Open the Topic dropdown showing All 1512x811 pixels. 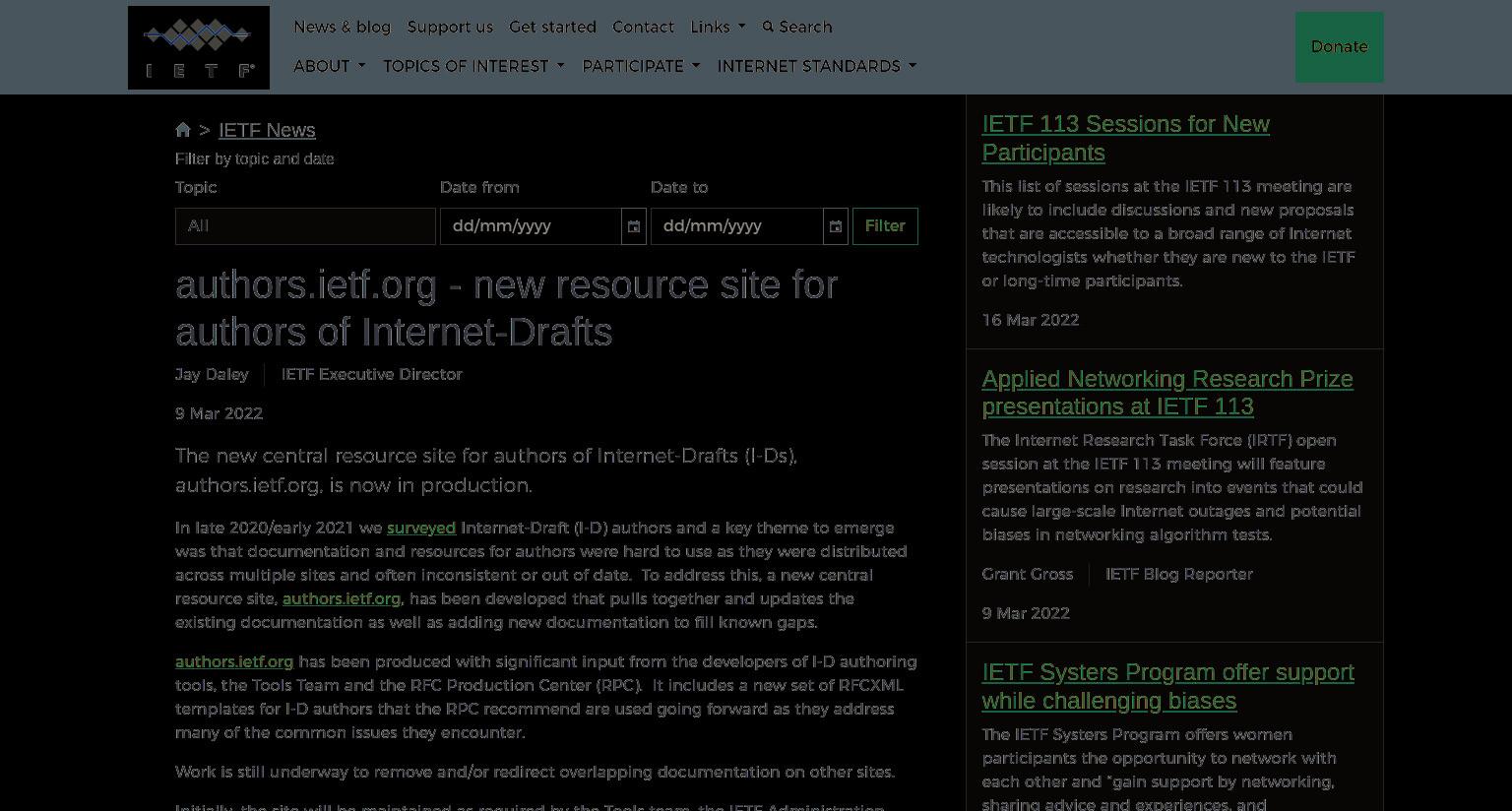tap(305, 226)
